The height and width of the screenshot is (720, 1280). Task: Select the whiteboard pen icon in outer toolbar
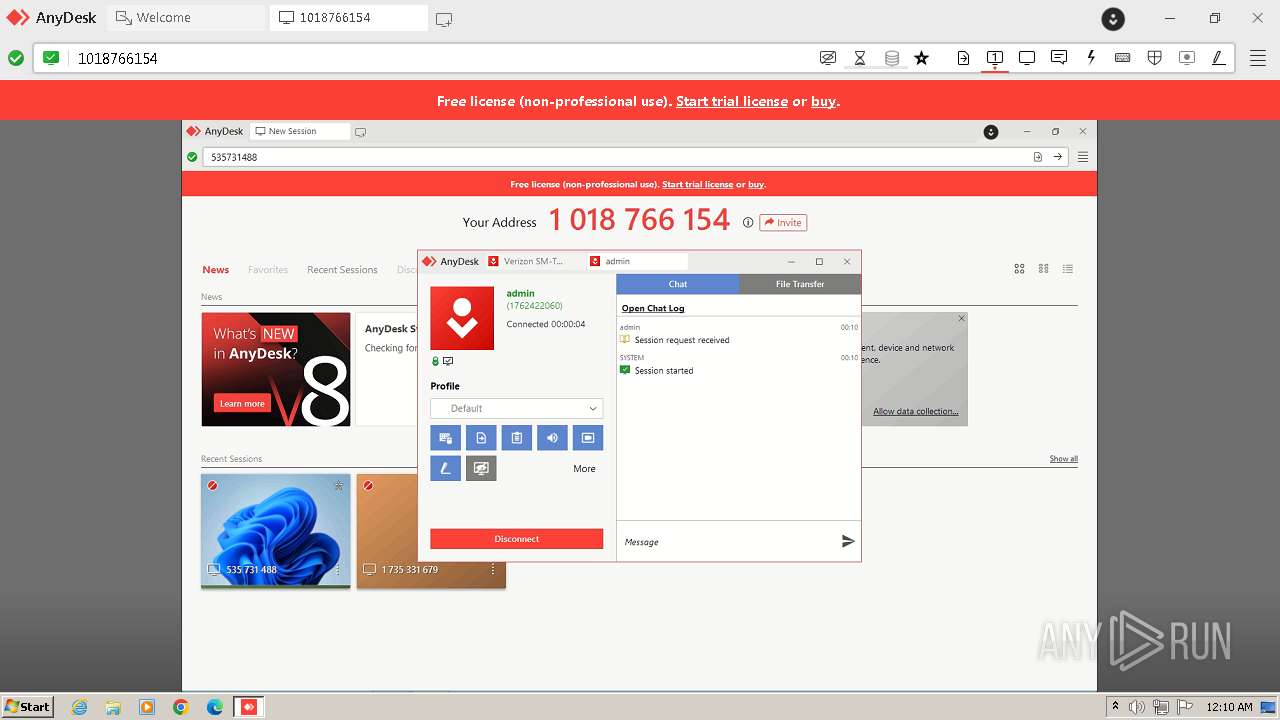(1219, 58)
